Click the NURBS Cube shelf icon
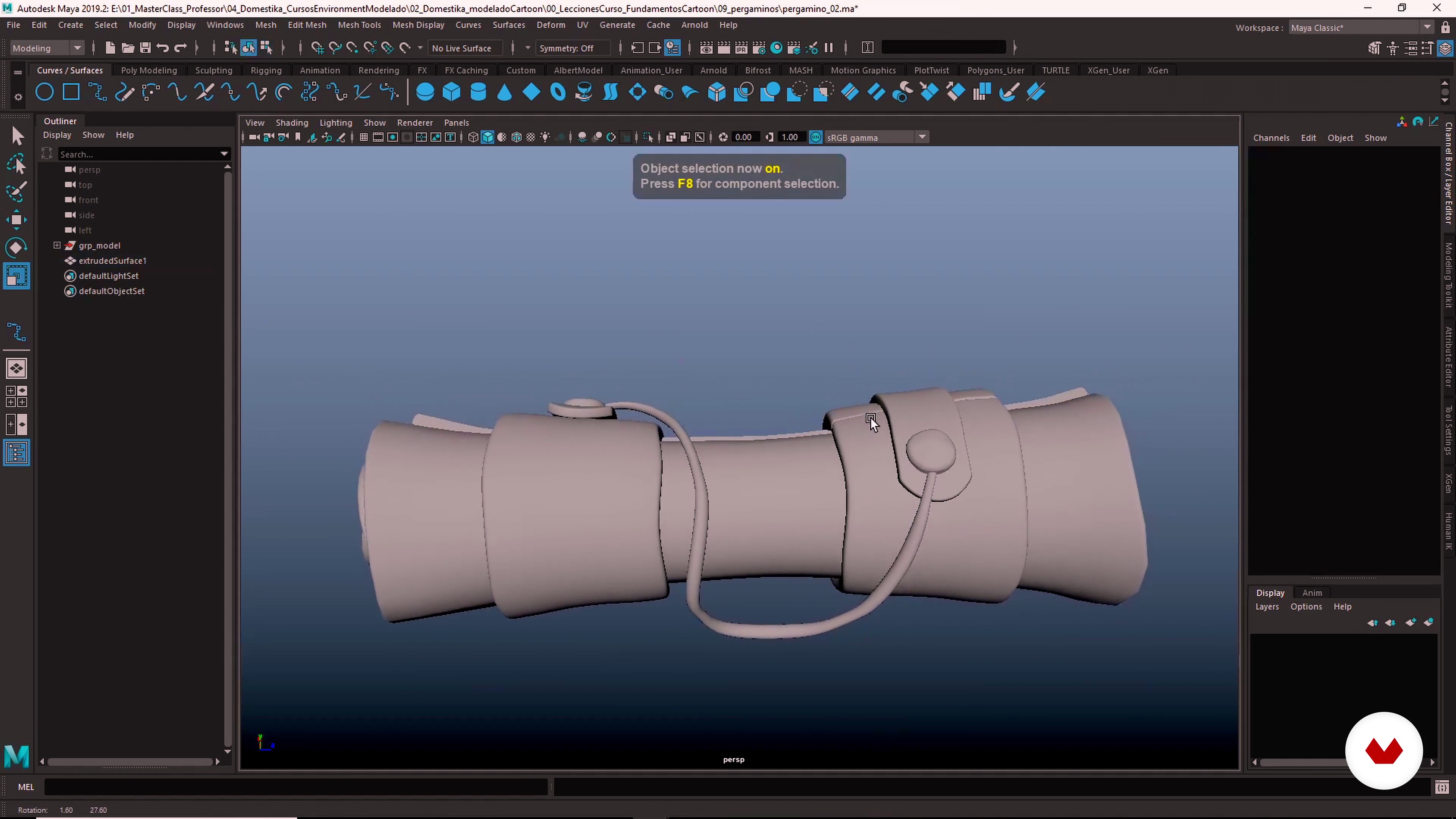Viewport: 1456px width, 819px height. [452, 92]
